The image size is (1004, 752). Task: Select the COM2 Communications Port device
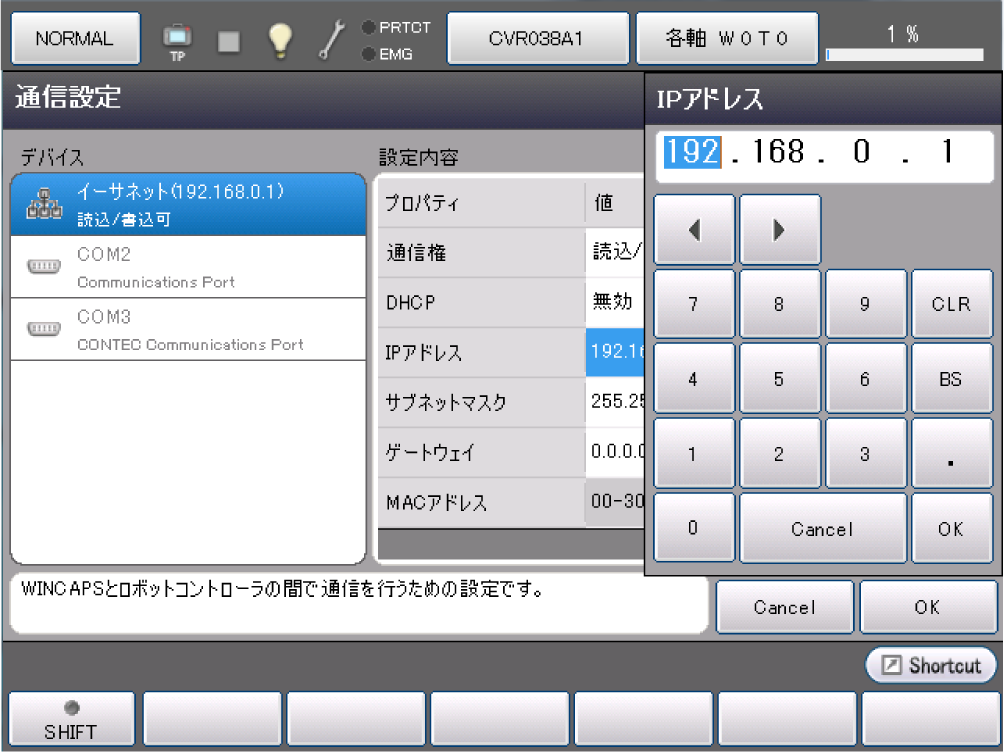click(188, 267)
